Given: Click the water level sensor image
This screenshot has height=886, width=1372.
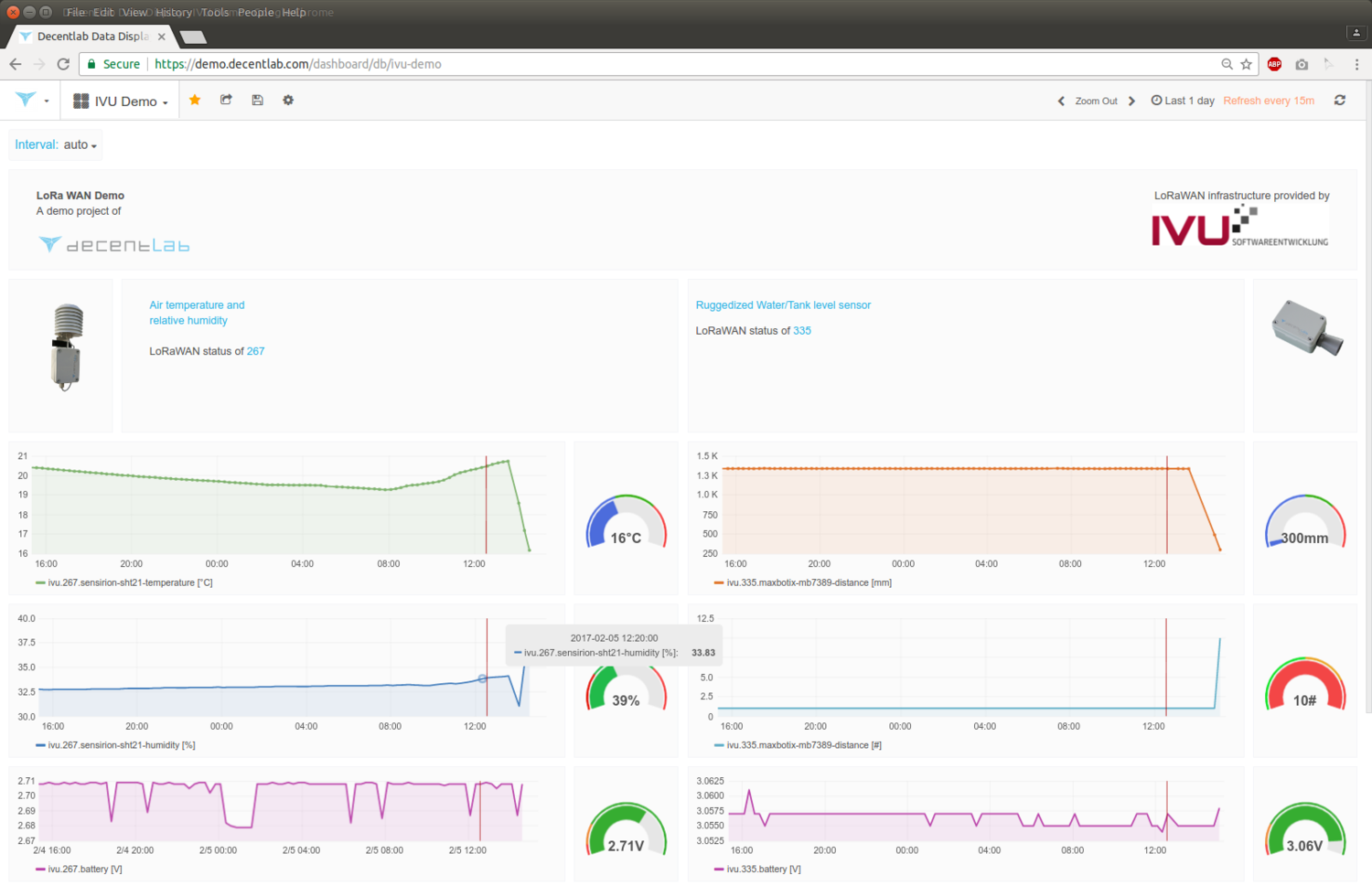Looking at the screenshot, I should [1307, 327].
